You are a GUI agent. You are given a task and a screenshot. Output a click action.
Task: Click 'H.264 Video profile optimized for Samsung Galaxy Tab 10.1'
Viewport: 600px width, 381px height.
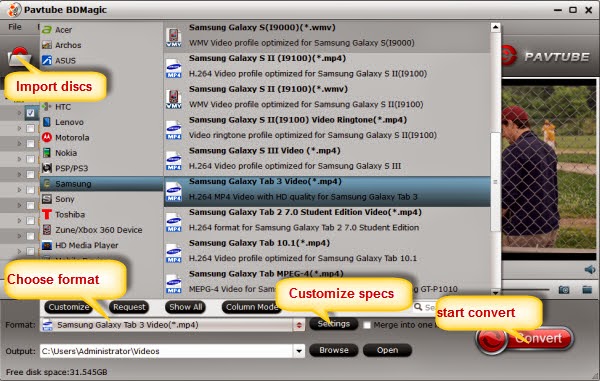[303, 258]
